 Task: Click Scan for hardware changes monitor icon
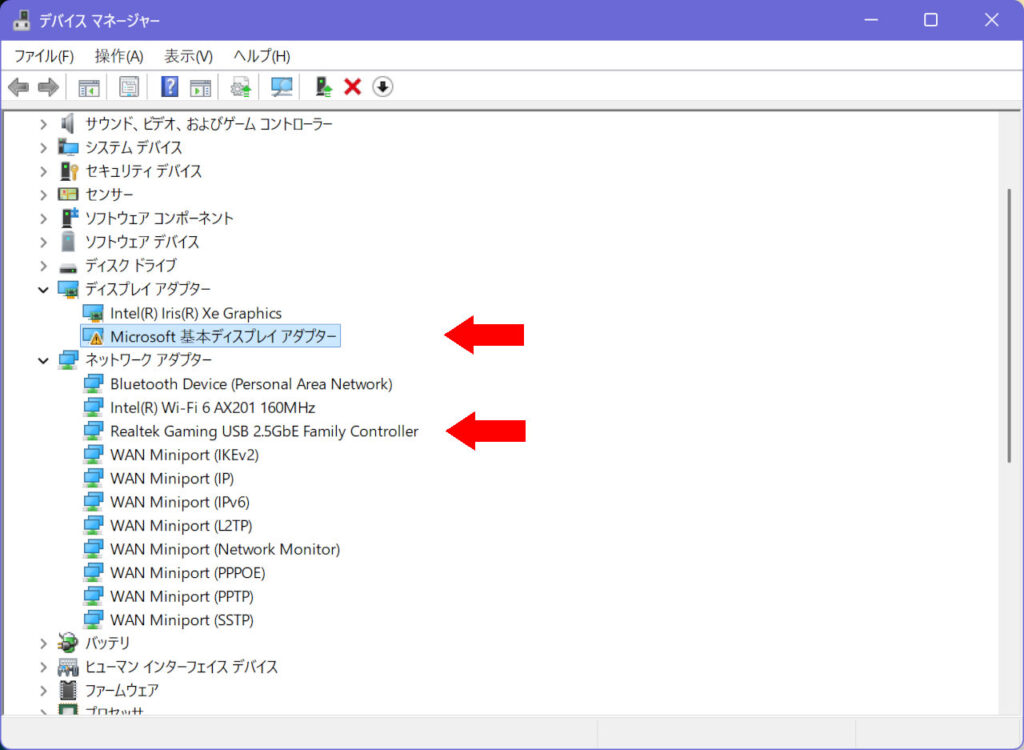point(282,87)
